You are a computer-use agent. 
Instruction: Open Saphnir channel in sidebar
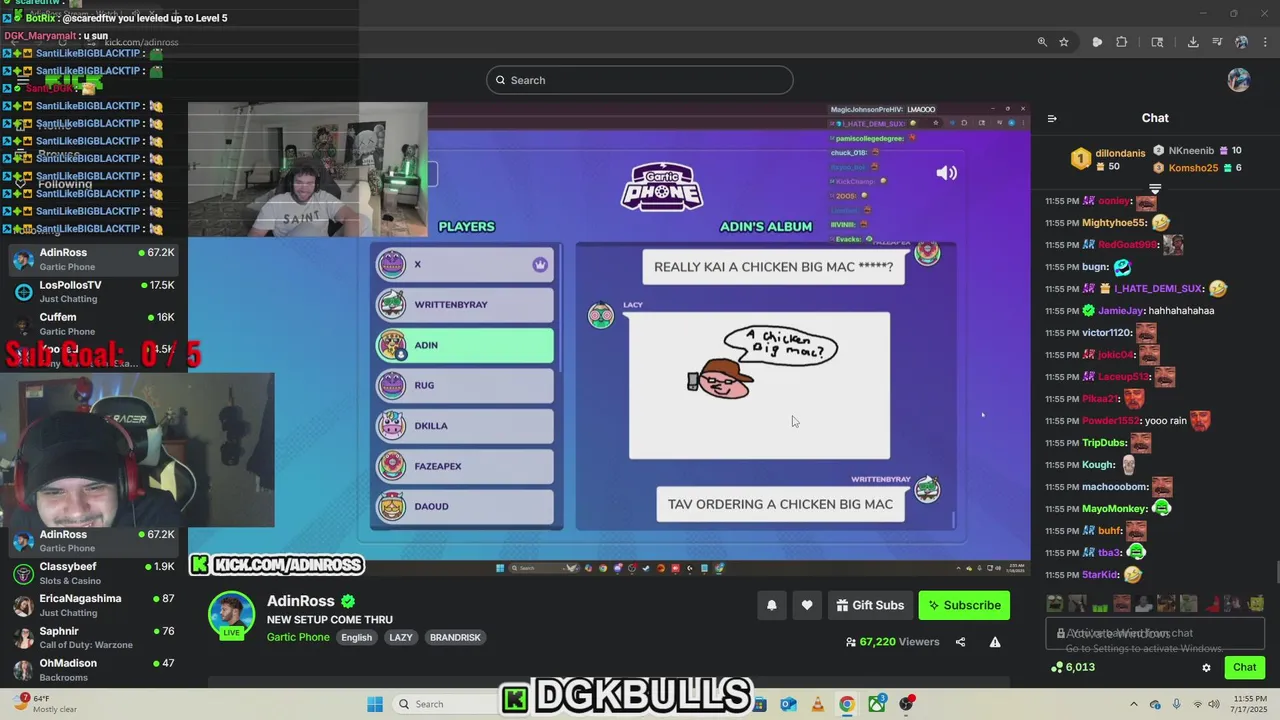pyautogui.click(x=94, y=637)
